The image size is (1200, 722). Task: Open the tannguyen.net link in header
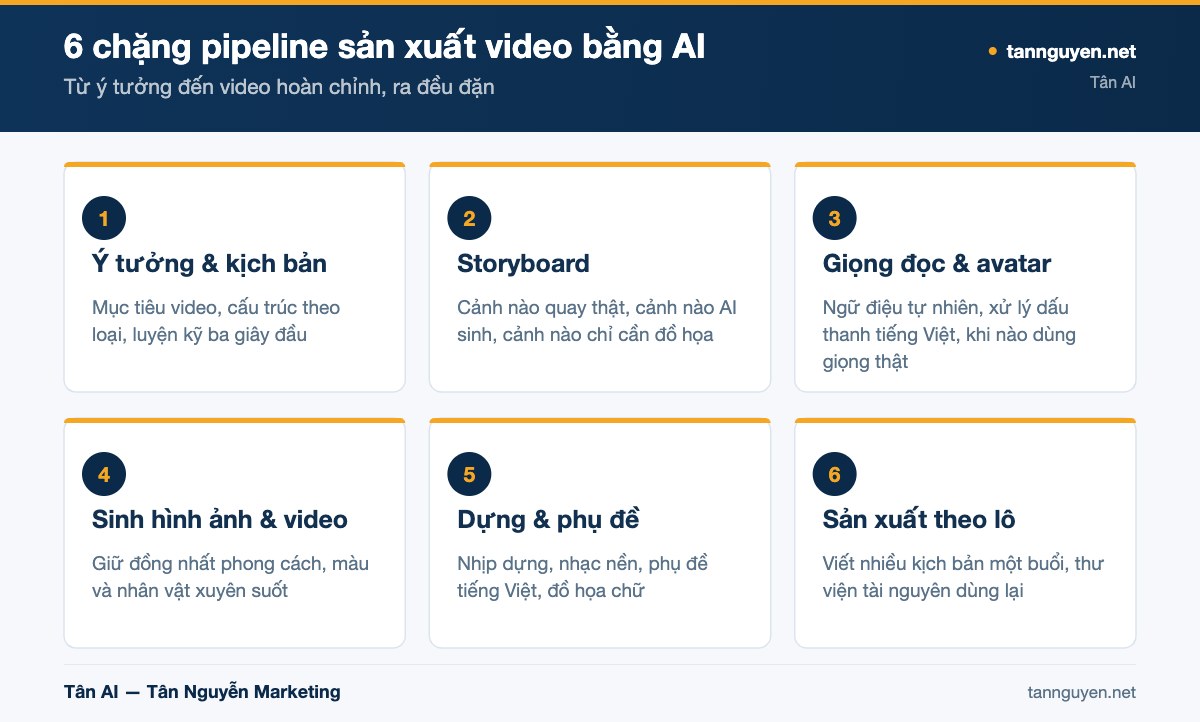tap(1071, 52)
